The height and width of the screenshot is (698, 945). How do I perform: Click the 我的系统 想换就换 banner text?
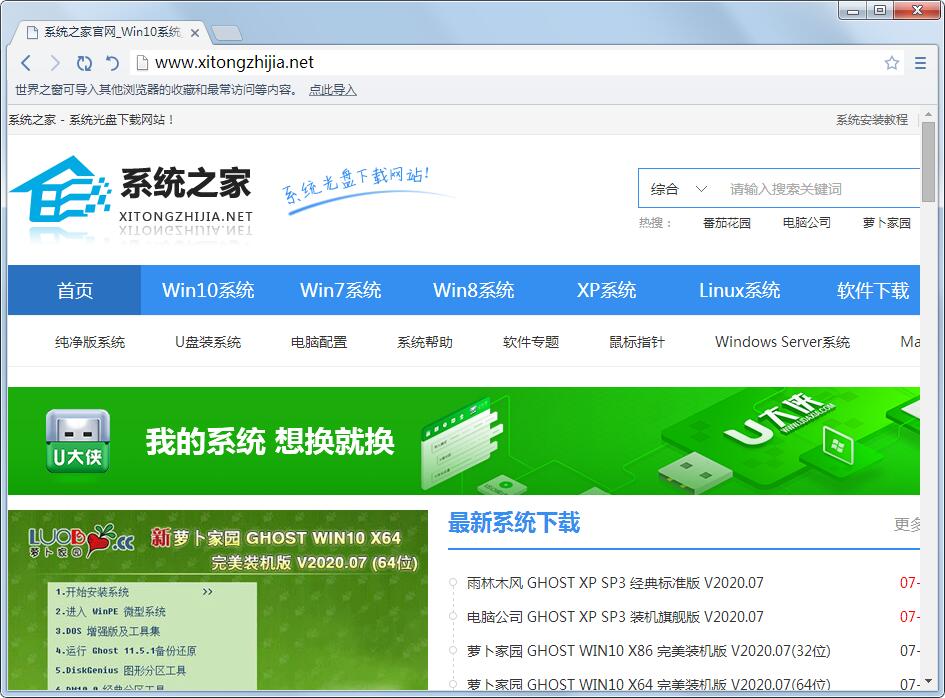(x=270, y=441)
